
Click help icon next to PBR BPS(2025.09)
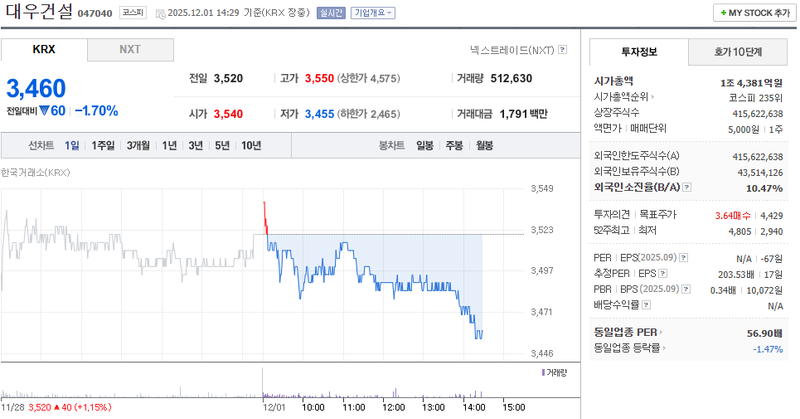[686, 289]
